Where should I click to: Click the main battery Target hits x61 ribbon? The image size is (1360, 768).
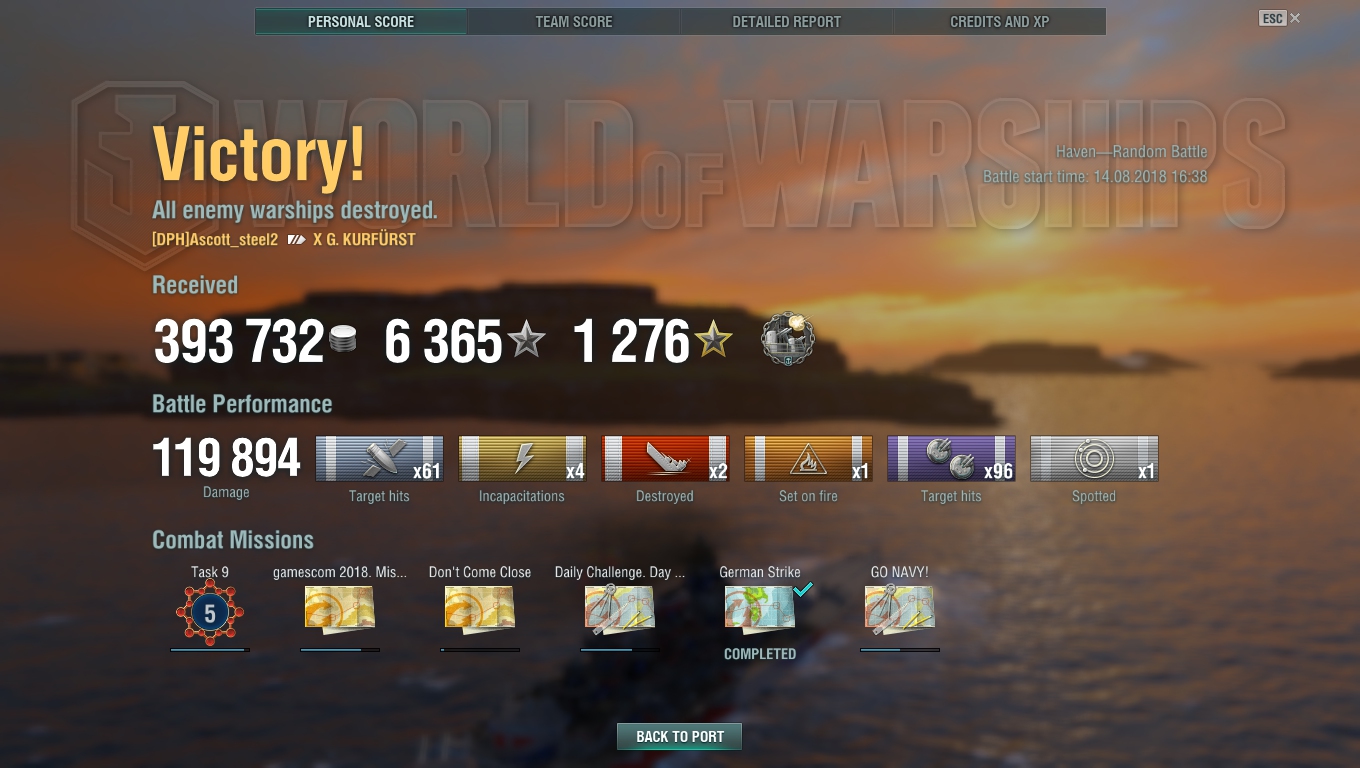pyautogui.click(x=379, y=459)
